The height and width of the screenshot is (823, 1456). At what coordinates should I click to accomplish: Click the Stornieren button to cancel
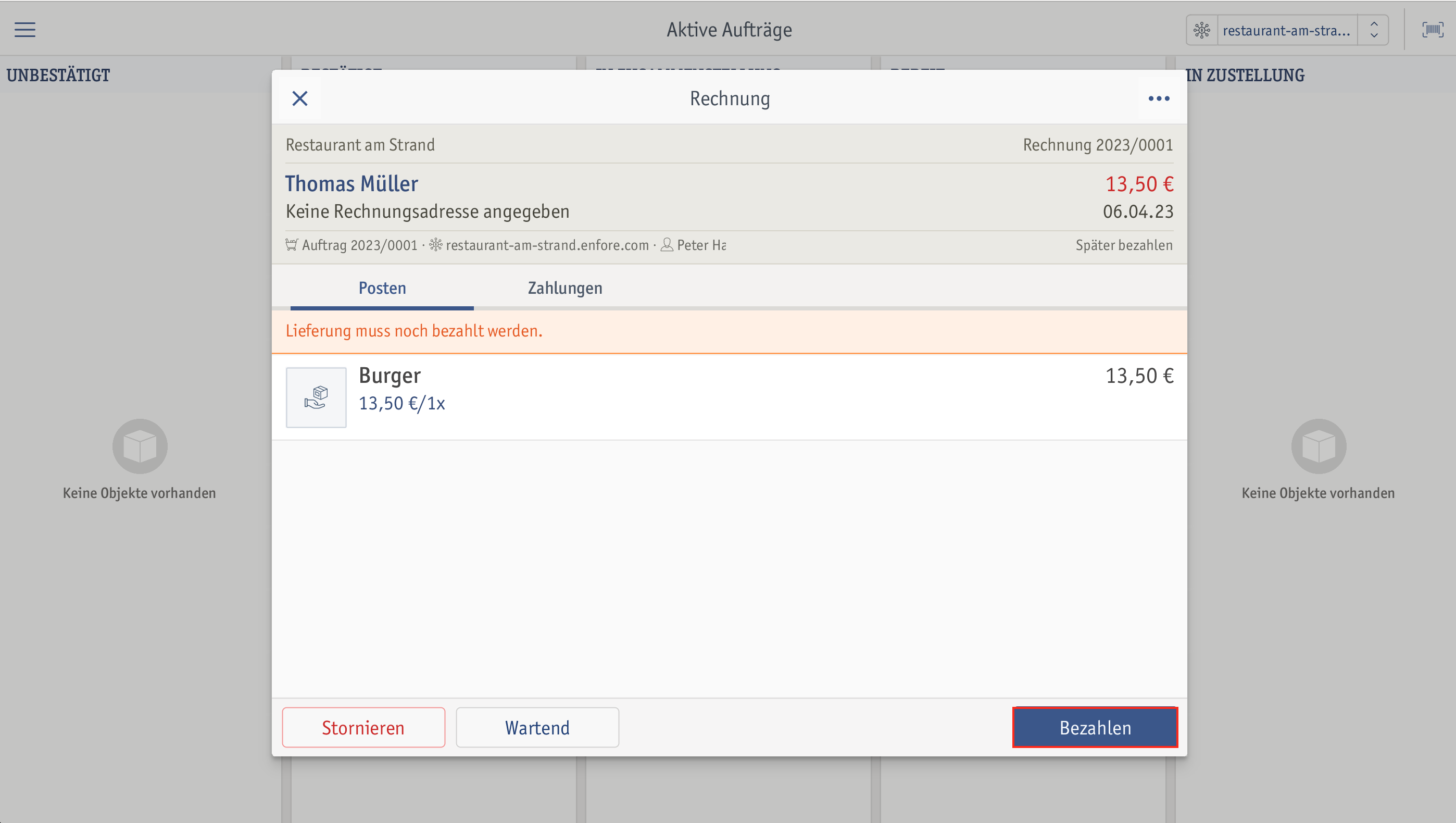[x=363, y=727]
